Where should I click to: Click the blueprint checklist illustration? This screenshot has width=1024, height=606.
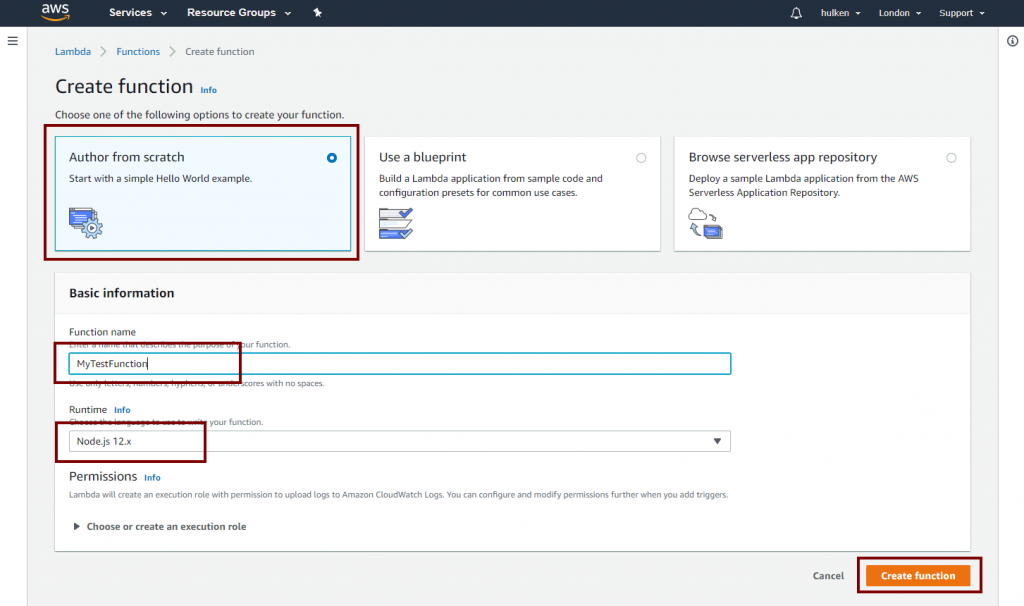[x=396, y=223]
